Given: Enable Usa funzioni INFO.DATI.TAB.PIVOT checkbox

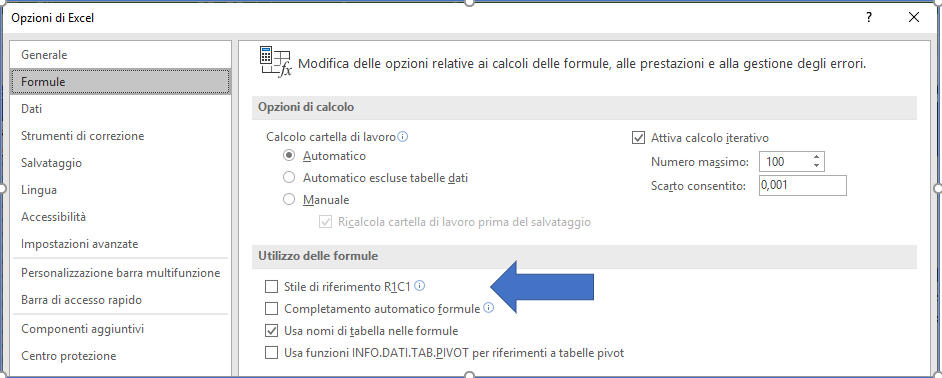Looking at the screenshot, I should coord(272,352).
